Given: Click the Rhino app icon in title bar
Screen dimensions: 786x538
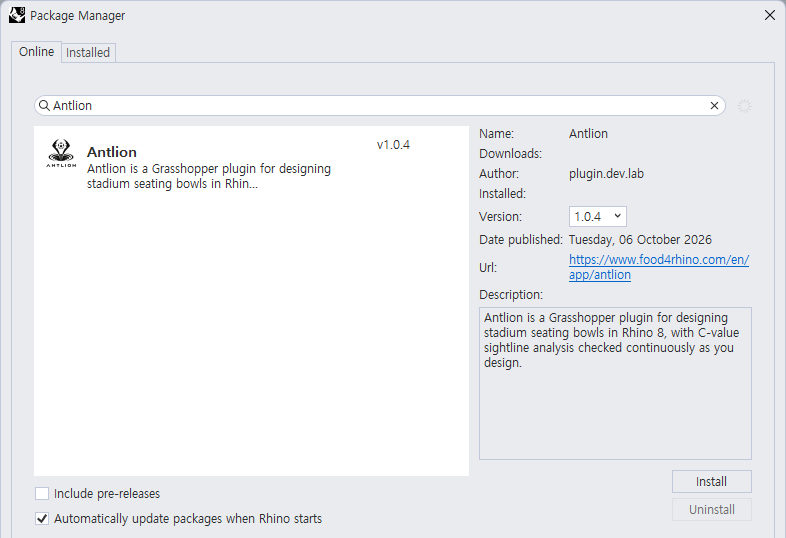Looking at the screenshot, I should click(x=17, y=15).
